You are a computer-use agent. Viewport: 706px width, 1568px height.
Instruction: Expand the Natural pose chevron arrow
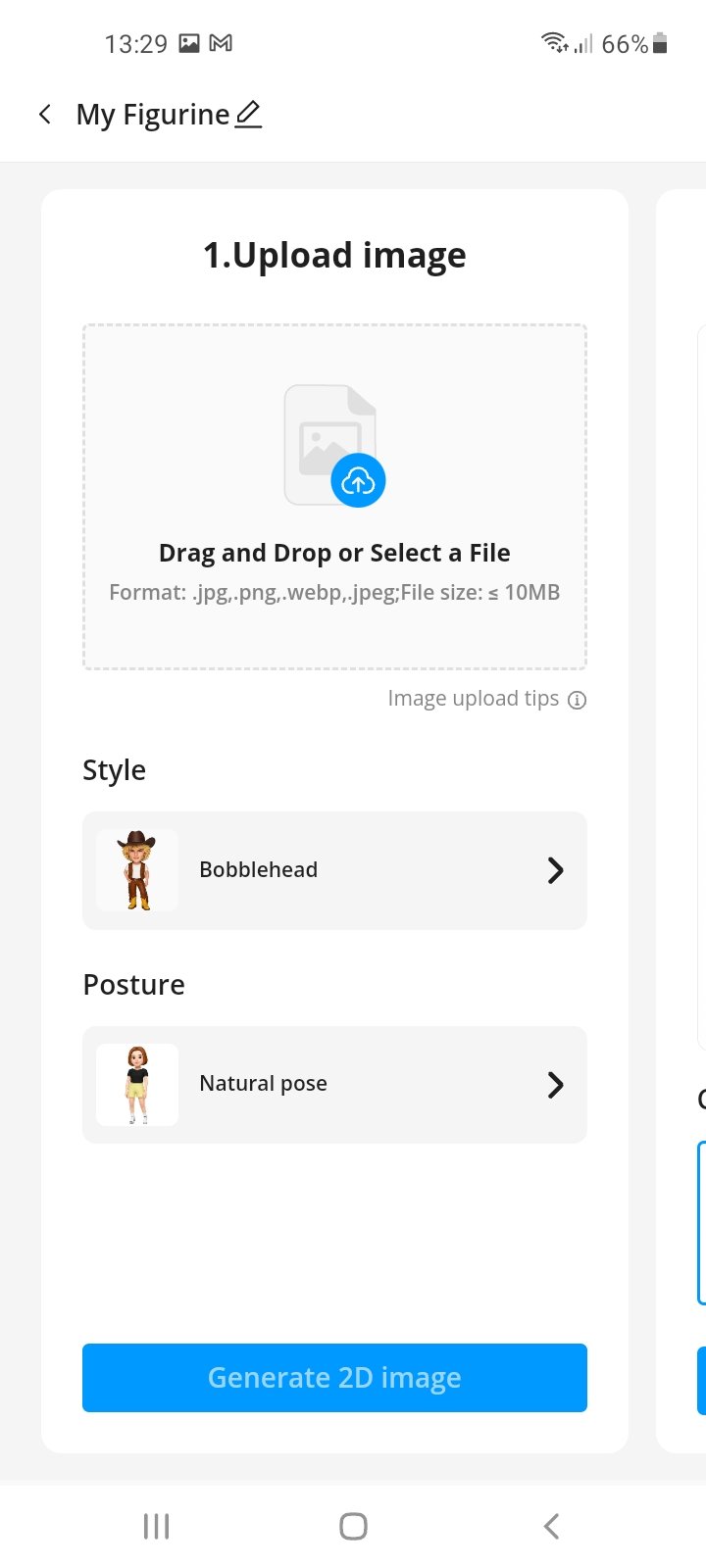coord(555,1085)
